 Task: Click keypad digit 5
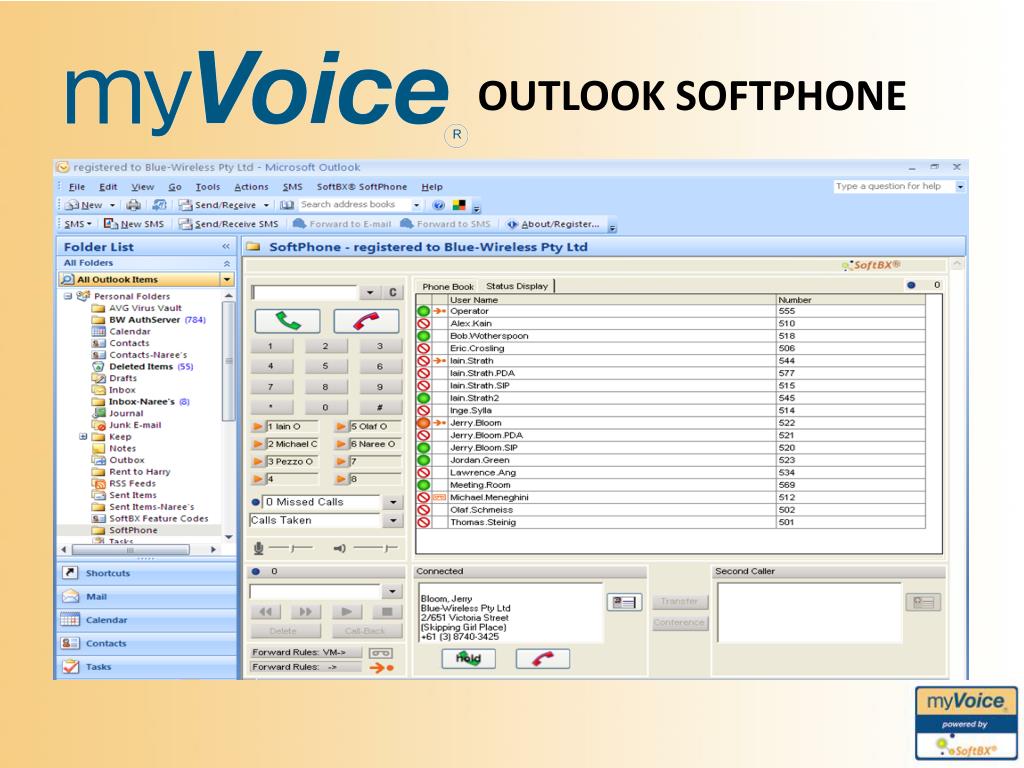tap(325, 367)
